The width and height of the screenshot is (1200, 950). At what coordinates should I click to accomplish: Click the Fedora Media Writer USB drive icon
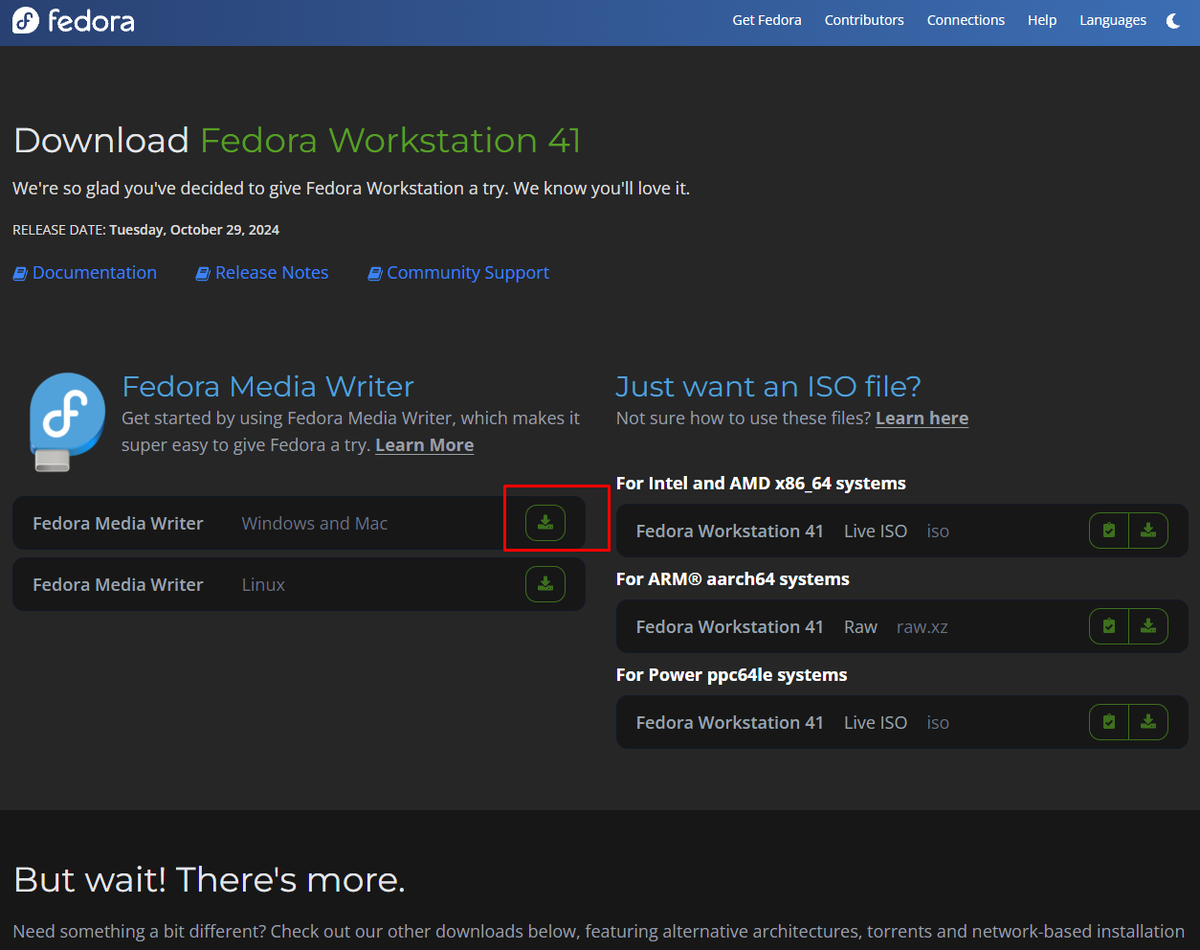coord(67,421)
